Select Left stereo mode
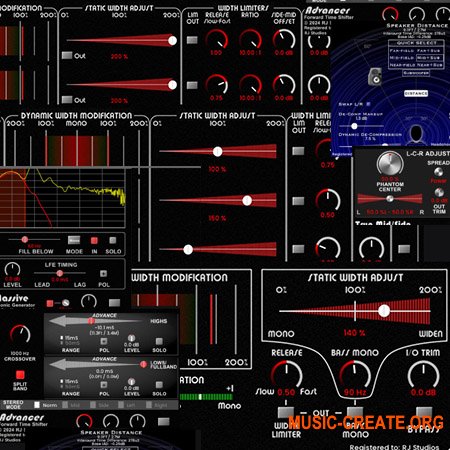 (127, 405)
